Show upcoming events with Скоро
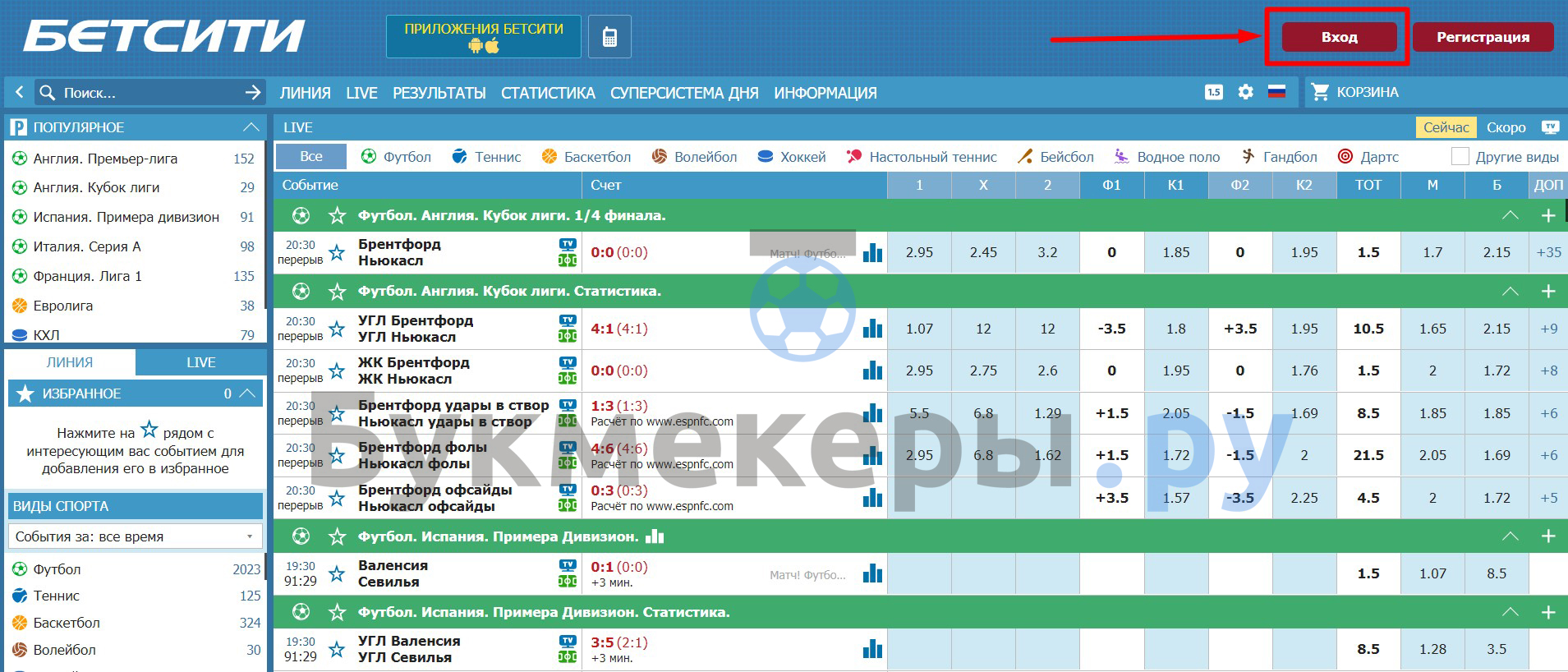Image resolution: width=1568 pixels, height=672 pixels. tap(1506, 127)
